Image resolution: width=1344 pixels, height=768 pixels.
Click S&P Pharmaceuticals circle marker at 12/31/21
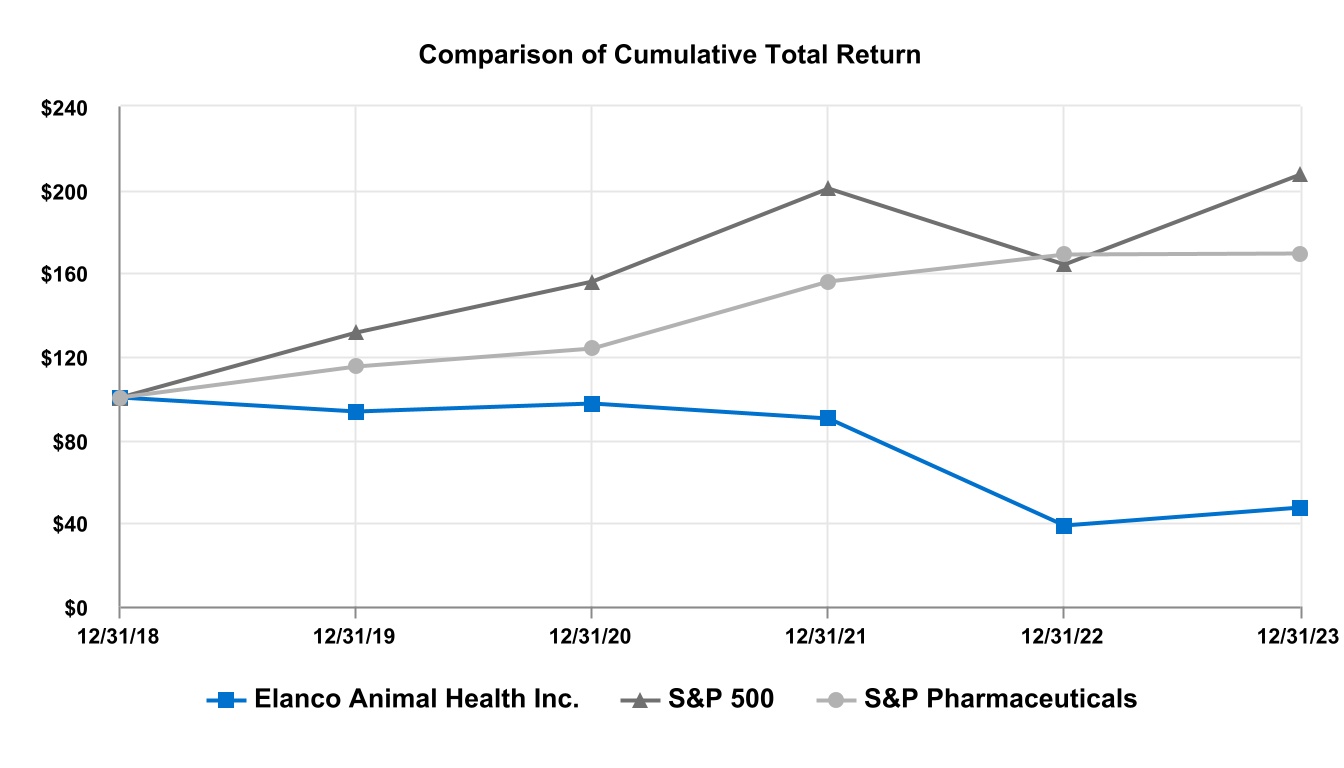(x=828, y=281)
